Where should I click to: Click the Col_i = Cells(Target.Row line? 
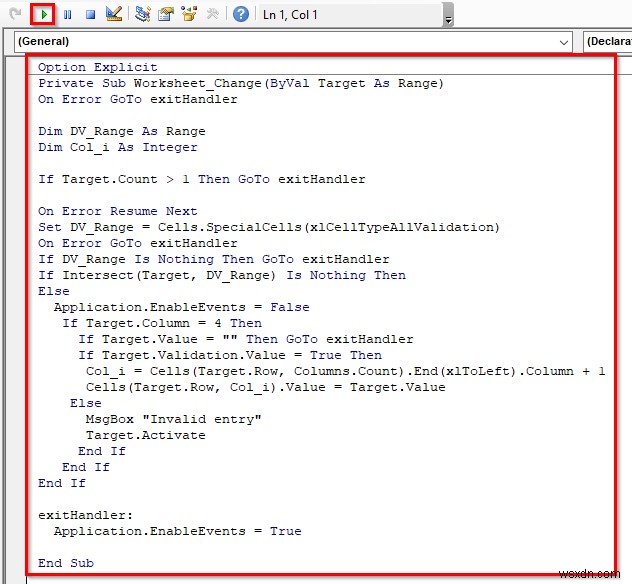tap(345, 371)
